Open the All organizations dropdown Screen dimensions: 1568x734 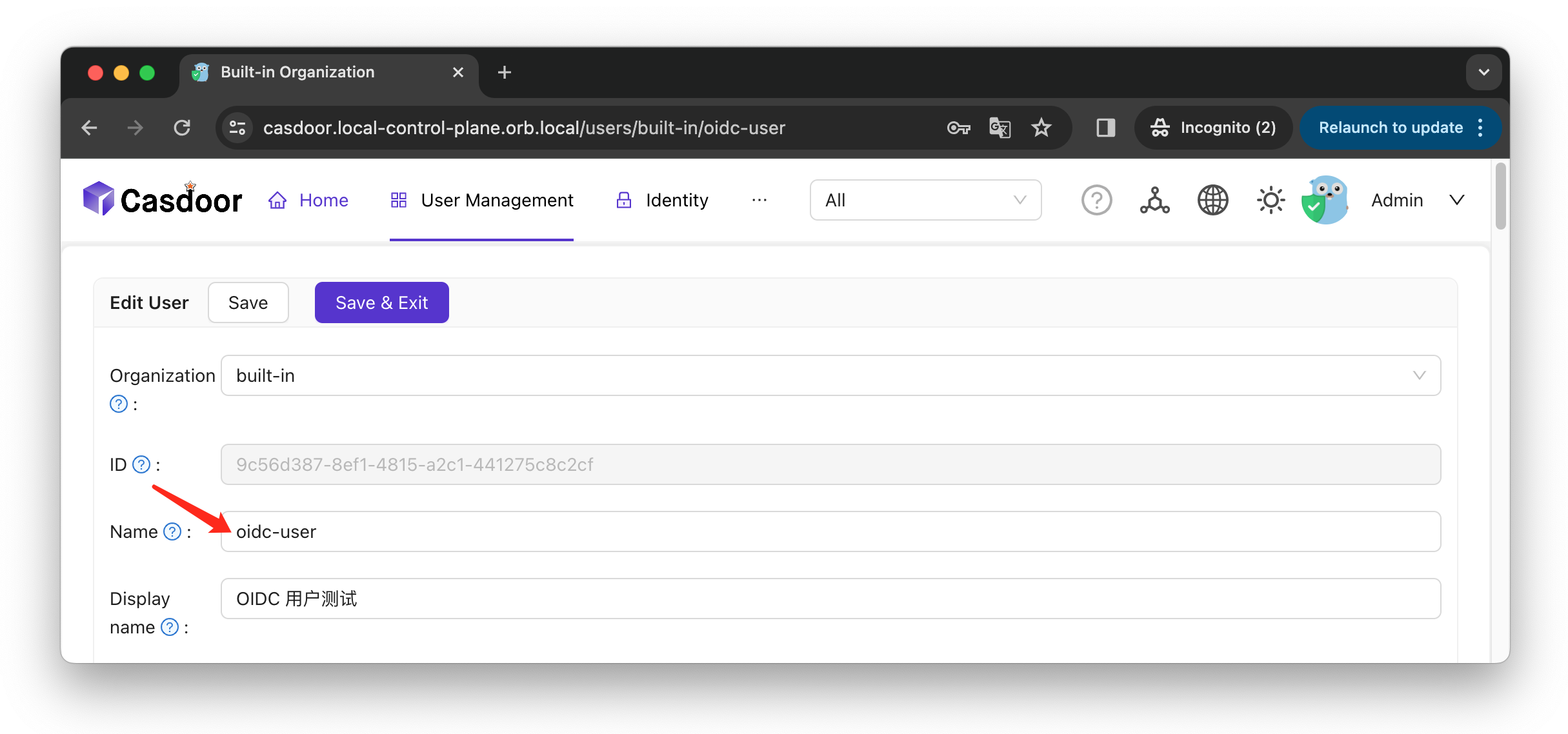click(925, 200)
